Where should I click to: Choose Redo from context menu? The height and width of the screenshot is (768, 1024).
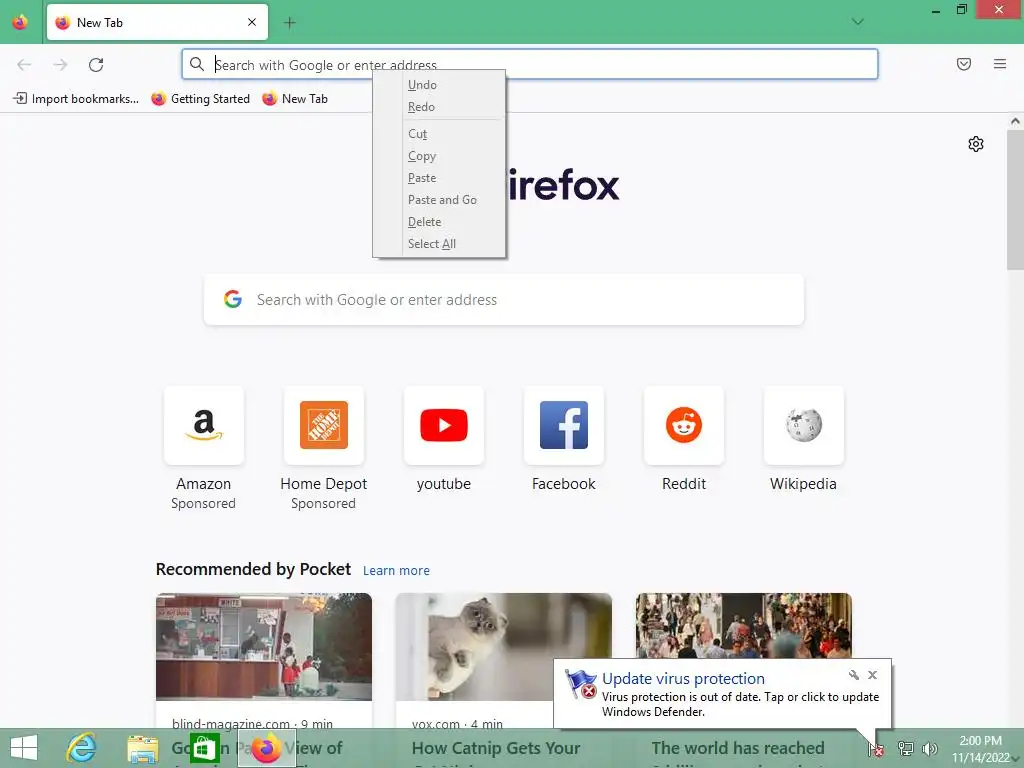click(x=439, y=107)
